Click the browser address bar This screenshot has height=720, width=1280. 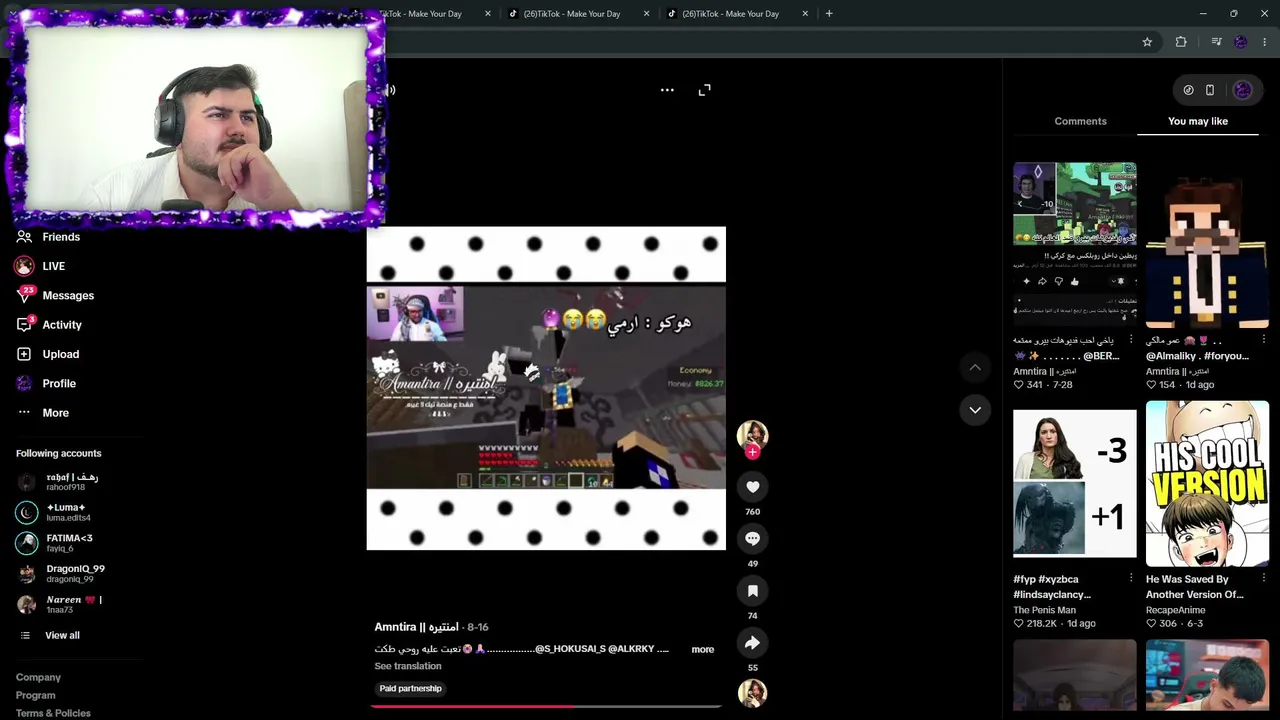pyautogui.click(x=760, y=42)
